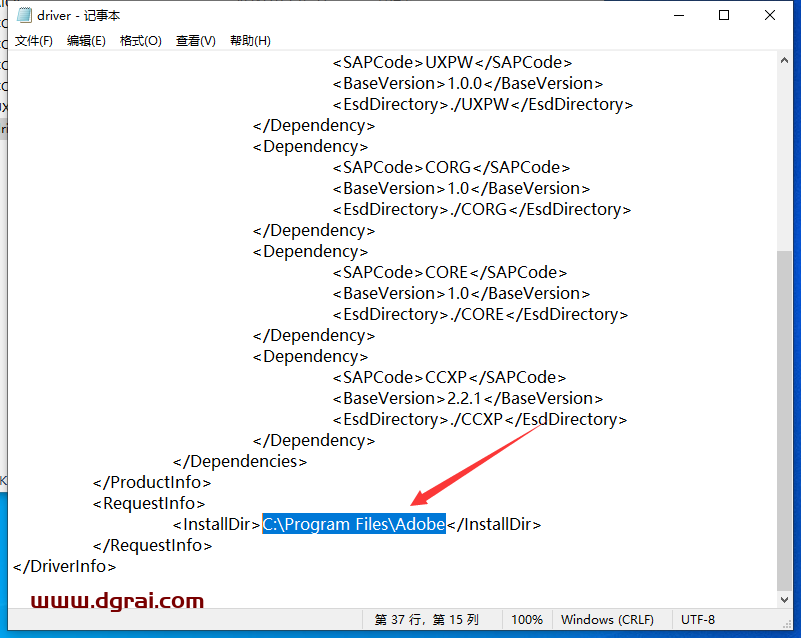
Task: Open the 查看(V) menu
Action: click(196, 41)
